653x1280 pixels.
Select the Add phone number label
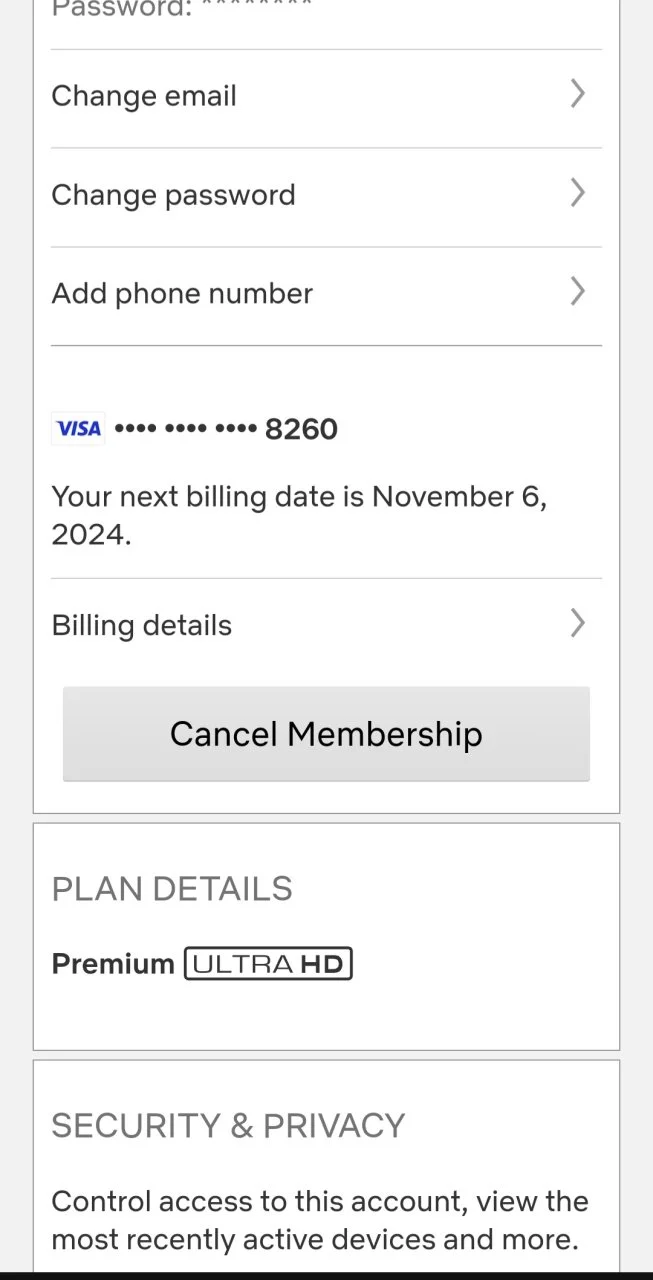click(x=182, y=294)
